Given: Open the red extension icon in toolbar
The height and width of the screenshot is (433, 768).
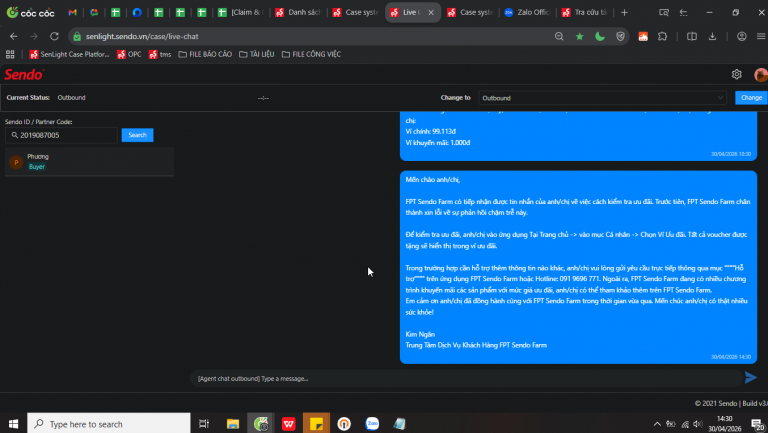Looking at the screenshot, I should 643,36.
